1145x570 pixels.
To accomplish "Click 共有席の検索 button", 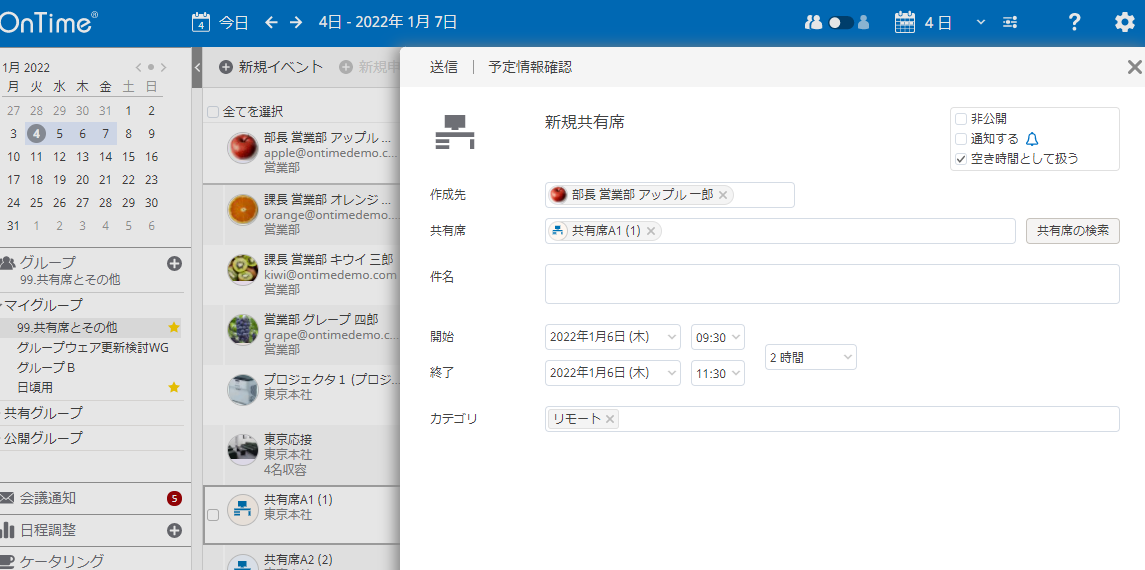I will [x=1073, y=231].
